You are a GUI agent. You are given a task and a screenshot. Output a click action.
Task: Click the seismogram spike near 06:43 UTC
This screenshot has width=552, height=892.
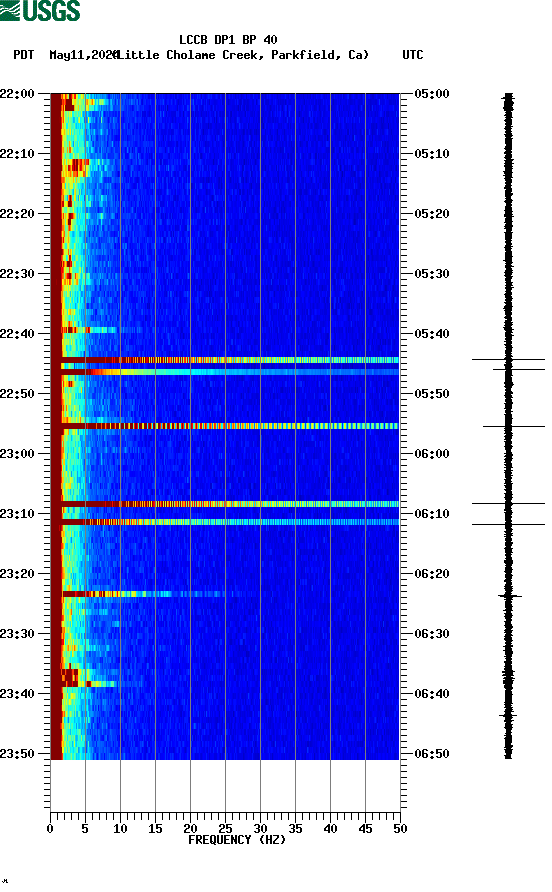click(x=508, y=715)
